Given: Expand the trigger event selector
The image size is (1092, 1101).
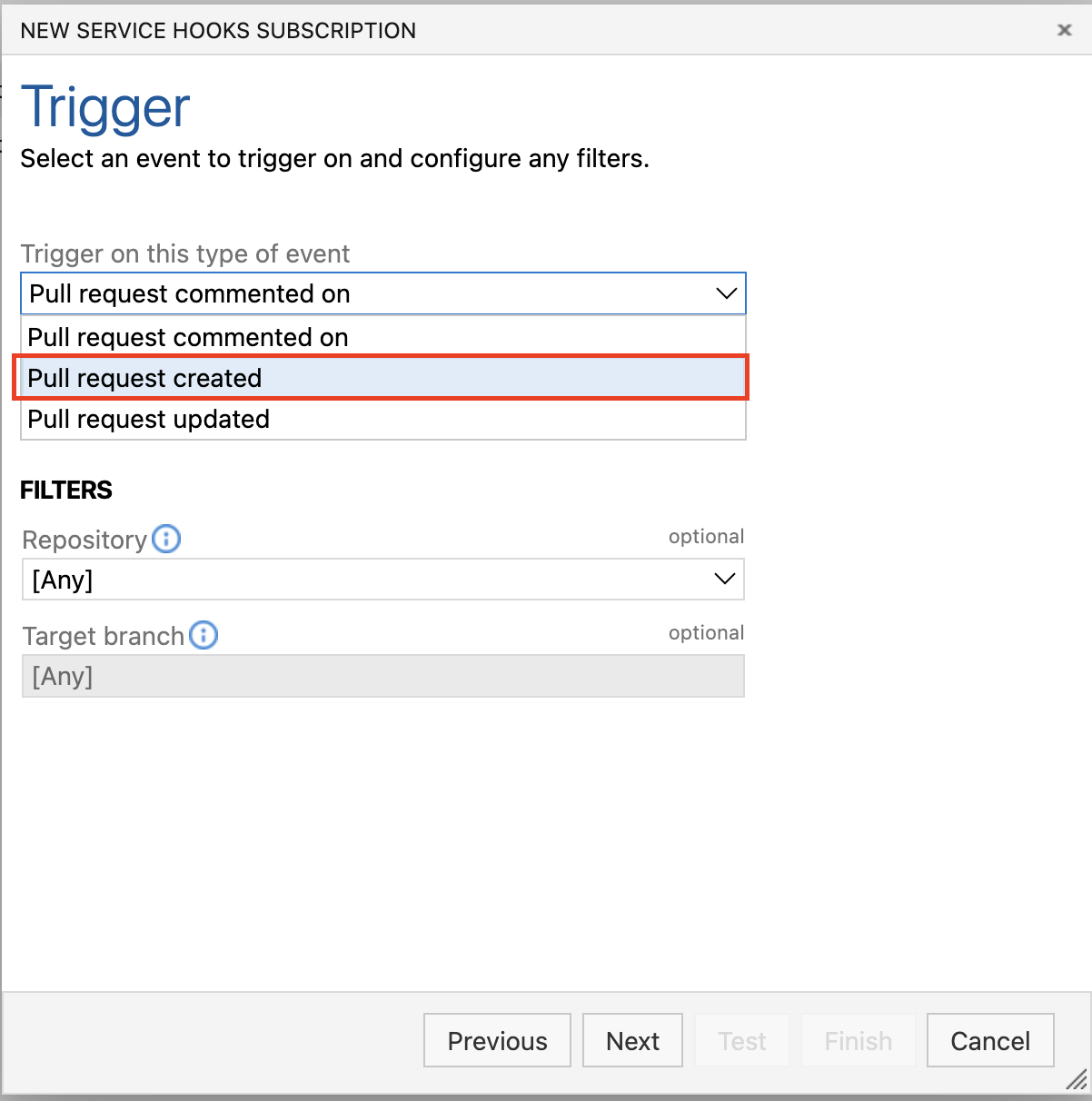Looking at the screenshot, I should [382, 293].
